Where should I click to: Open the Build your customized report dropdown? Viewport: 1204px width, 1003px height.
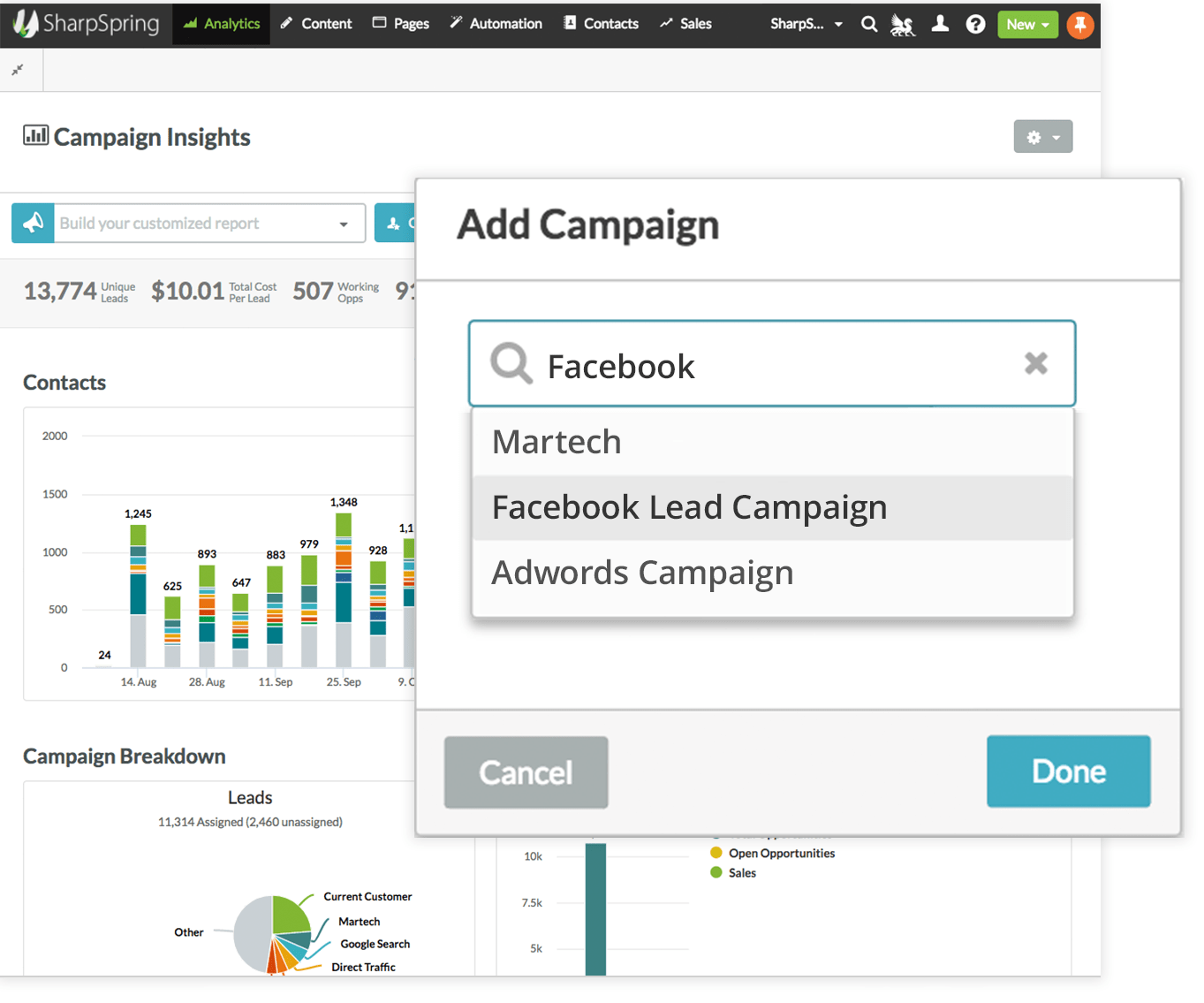coord(210,223)
